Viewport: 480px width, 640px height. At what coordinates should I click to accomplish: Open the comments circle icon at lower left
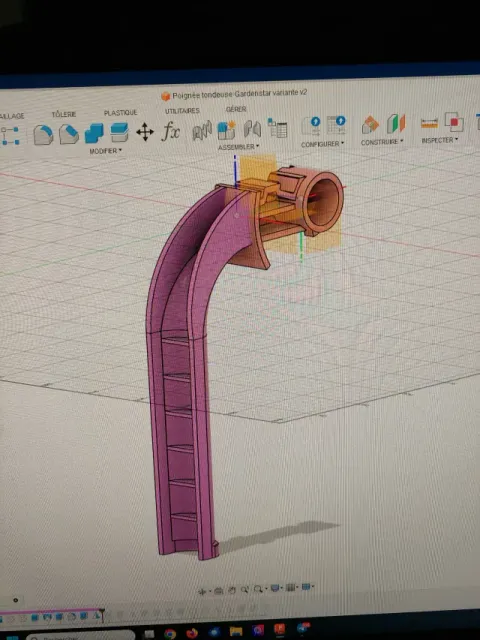[16, 600]
